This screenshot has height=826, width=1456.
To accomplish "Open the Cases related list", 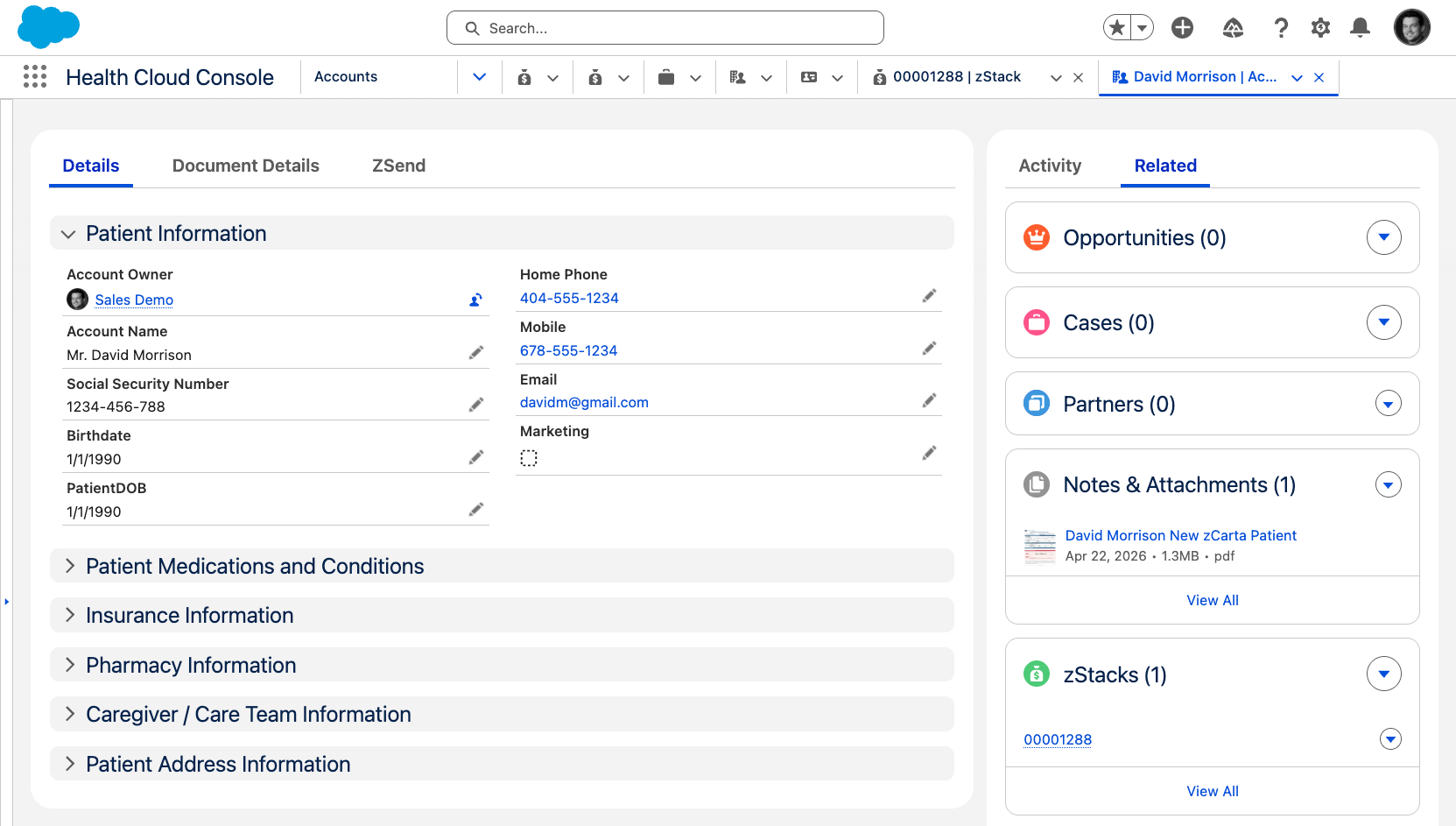I will (x=1108, y=322).
